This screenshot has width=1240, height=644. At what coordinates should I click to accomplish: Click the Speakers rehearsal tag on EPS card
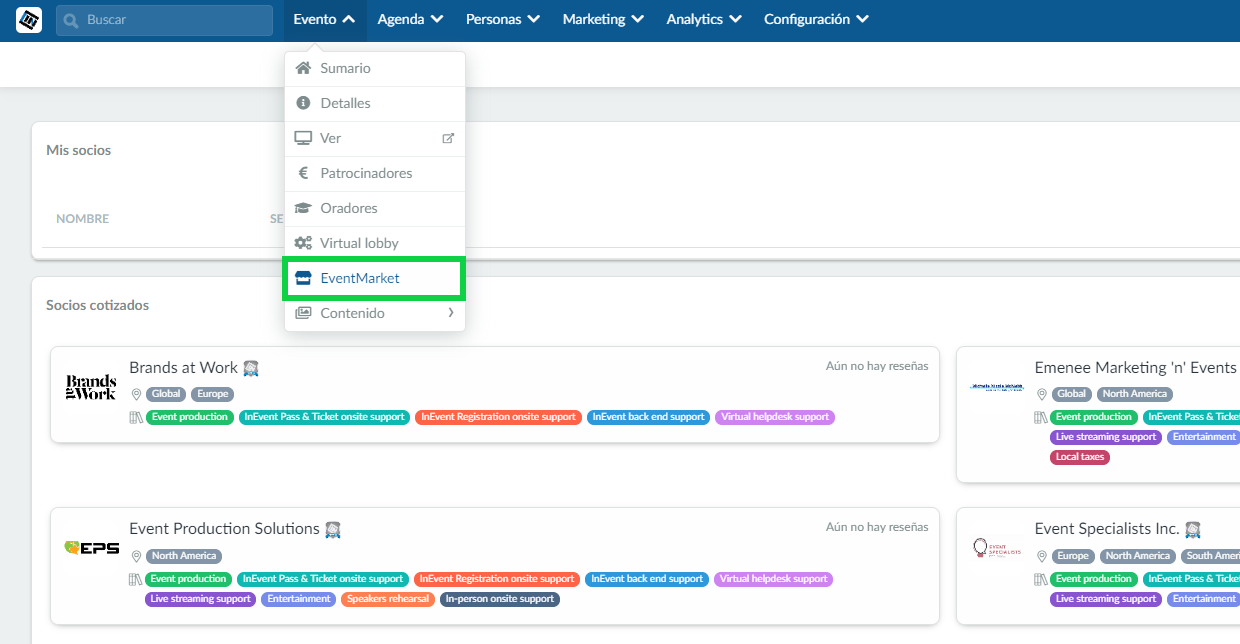tap(388, 599)
